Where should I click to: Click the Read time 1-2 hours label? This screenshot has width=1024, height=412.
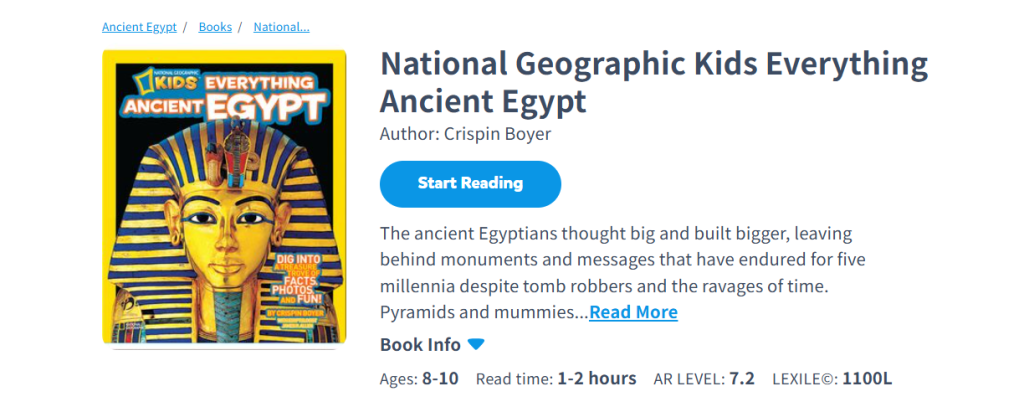pyautogui.click(x=556, y=378)
